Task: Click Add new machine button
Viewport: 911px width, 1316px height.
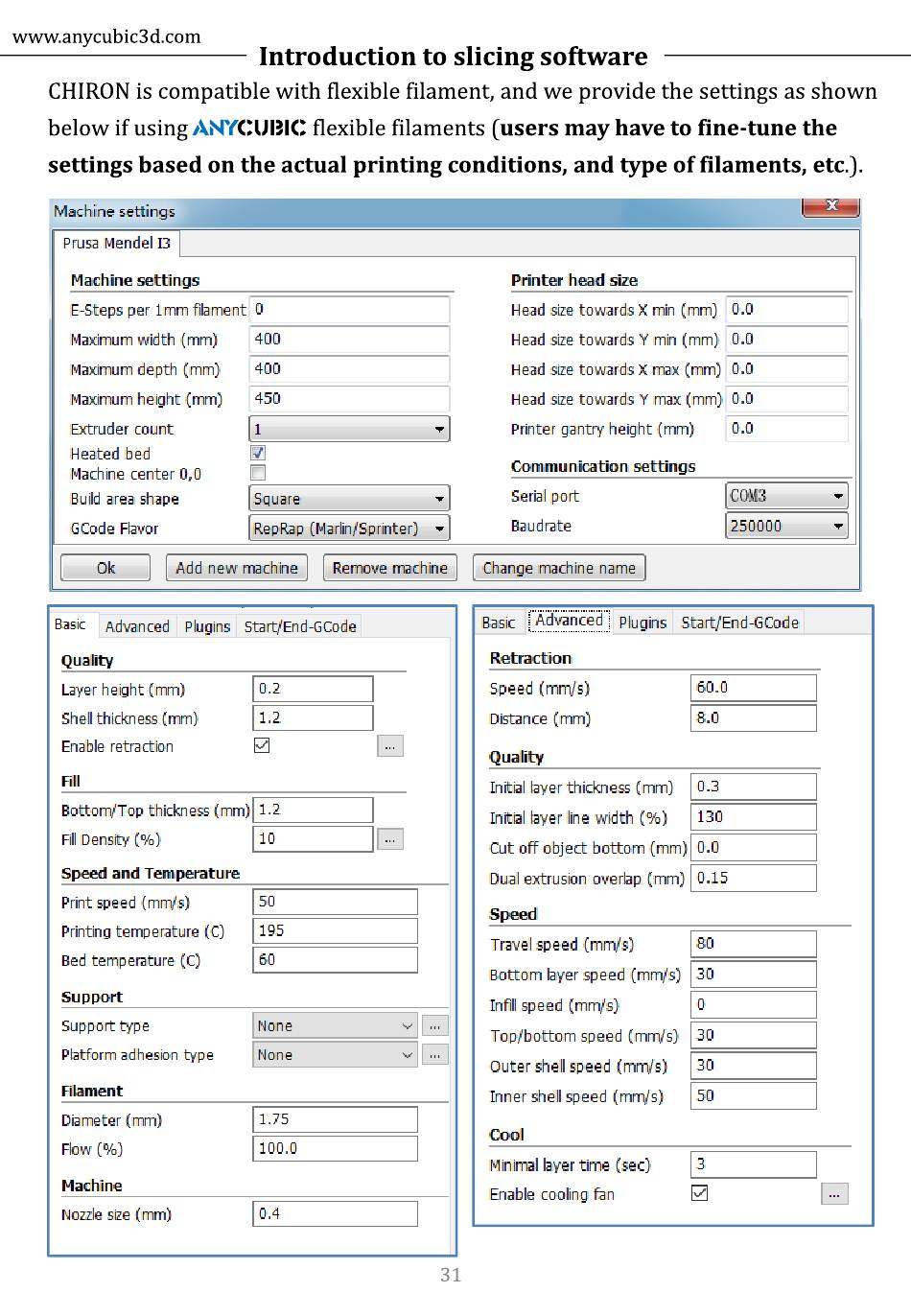Action: coord(237,568)
